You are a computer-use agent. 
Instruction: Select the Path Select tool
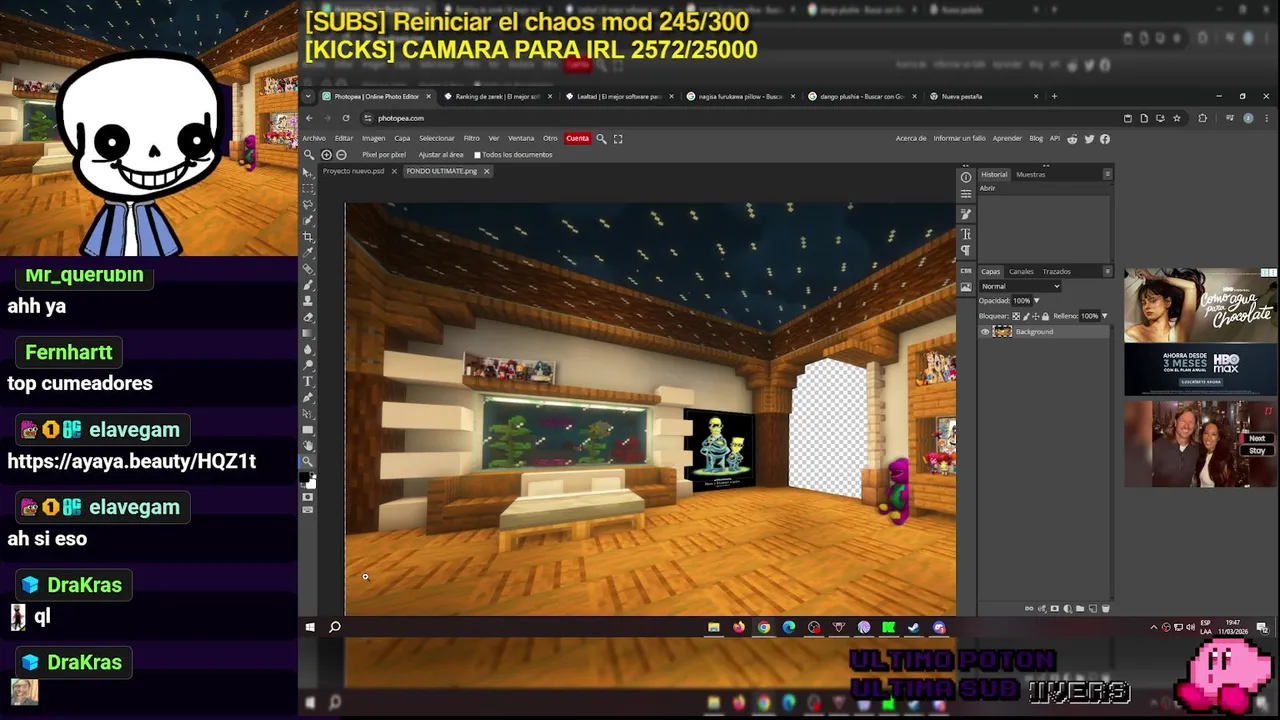pyautogui.click(x=308, y=414)
